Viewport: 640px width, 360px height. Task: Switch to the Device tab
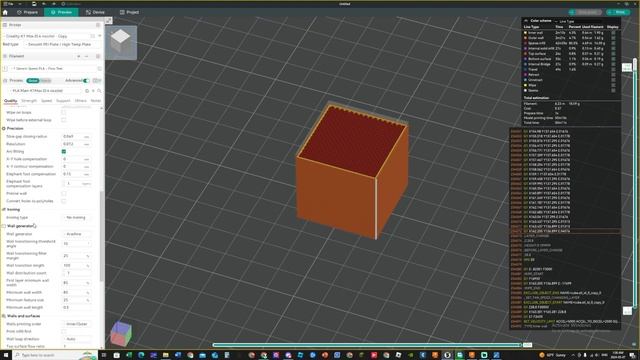click(95, 12)
